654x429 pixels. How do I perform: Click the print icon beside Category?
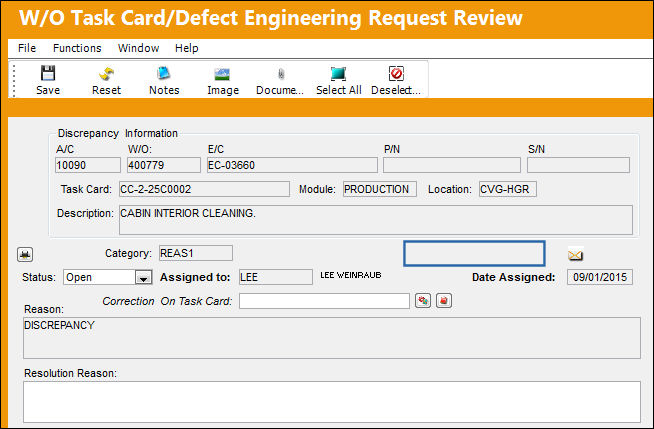(25, 254)
